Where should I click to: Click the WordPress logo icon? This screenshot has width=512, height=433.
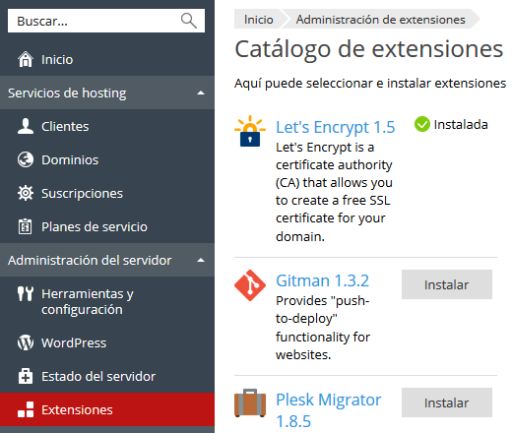click(25, 343)
